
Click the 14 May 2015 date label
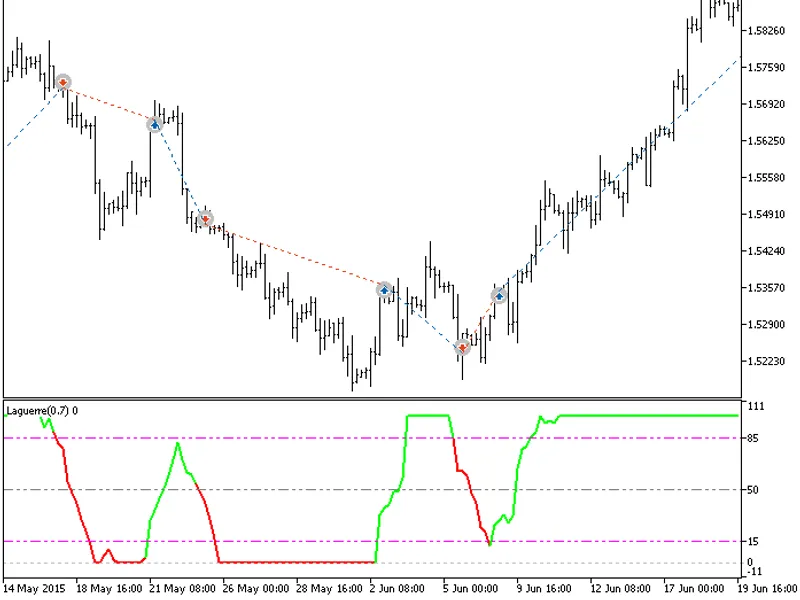click(35, 588)
